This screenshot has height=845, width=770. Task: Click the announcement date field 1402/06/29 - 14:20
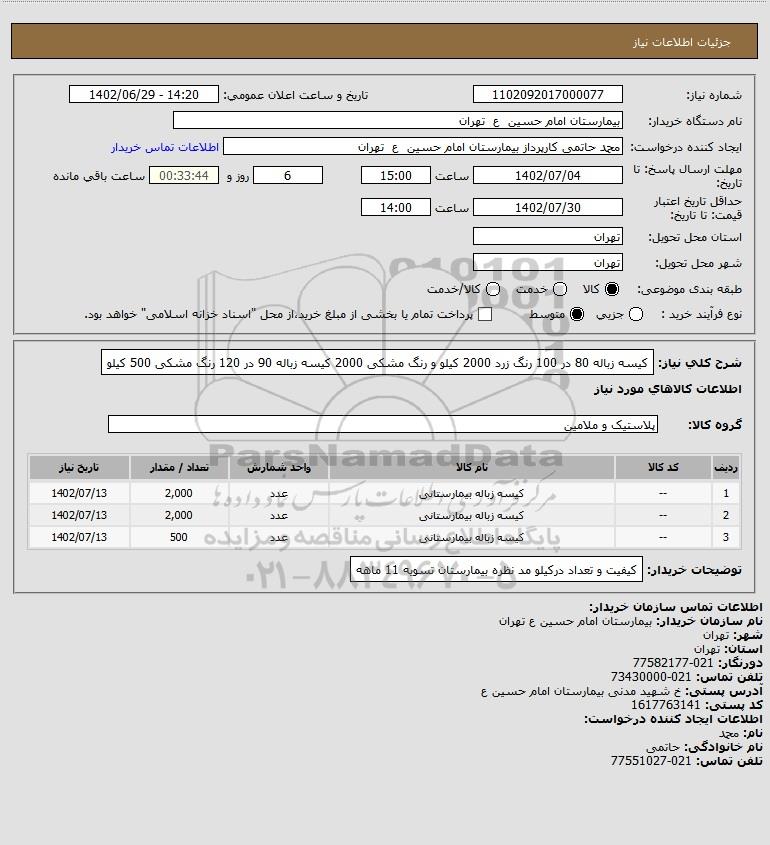[x=144, y=94]
